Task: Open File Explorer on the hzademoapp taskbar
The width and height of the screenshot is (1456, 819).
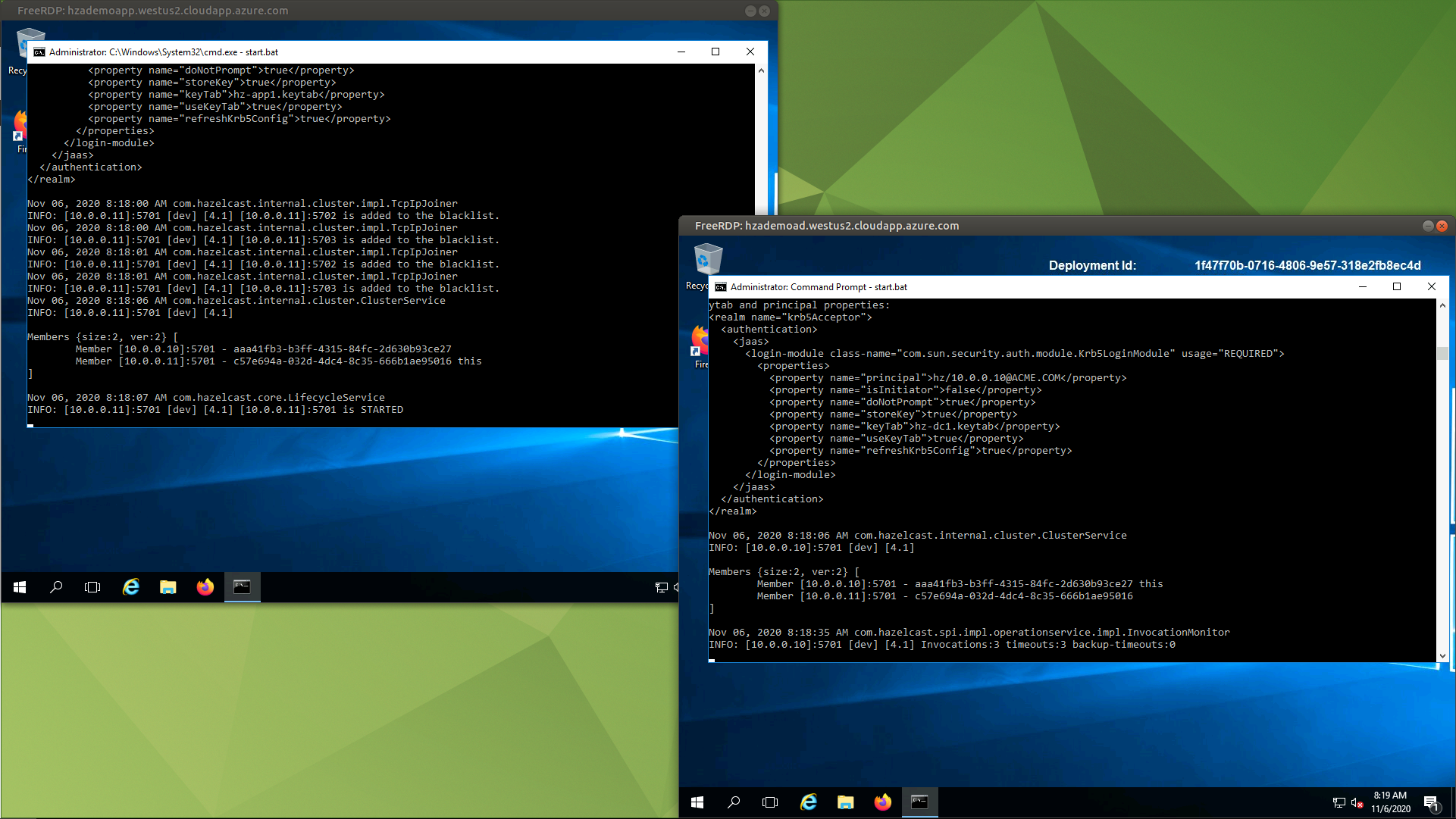Action: tap(168, 587)
